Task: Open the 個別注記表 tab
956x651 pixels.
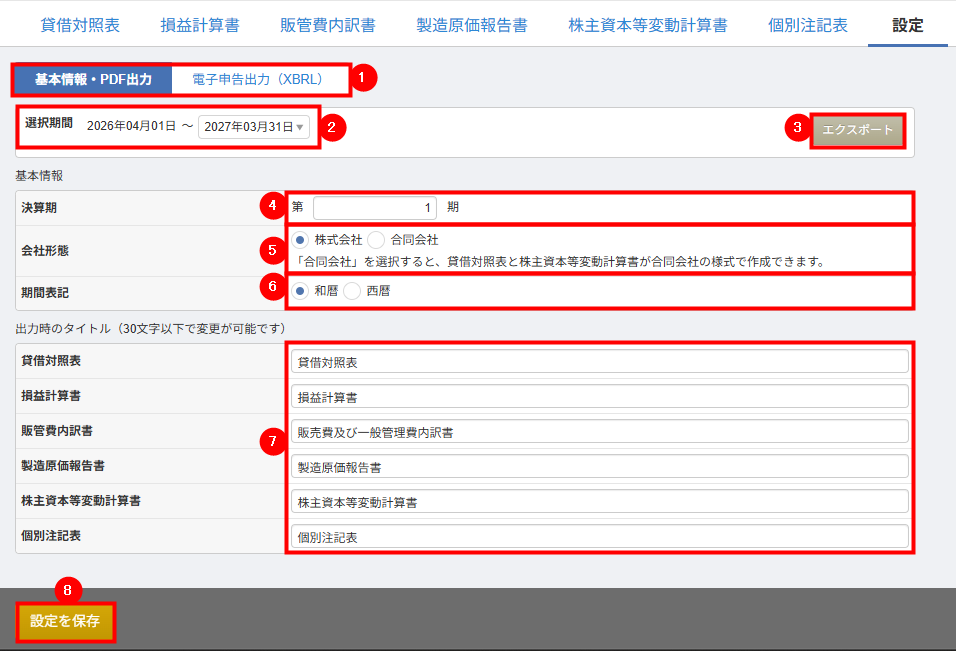Action: [x=808, y=25]
